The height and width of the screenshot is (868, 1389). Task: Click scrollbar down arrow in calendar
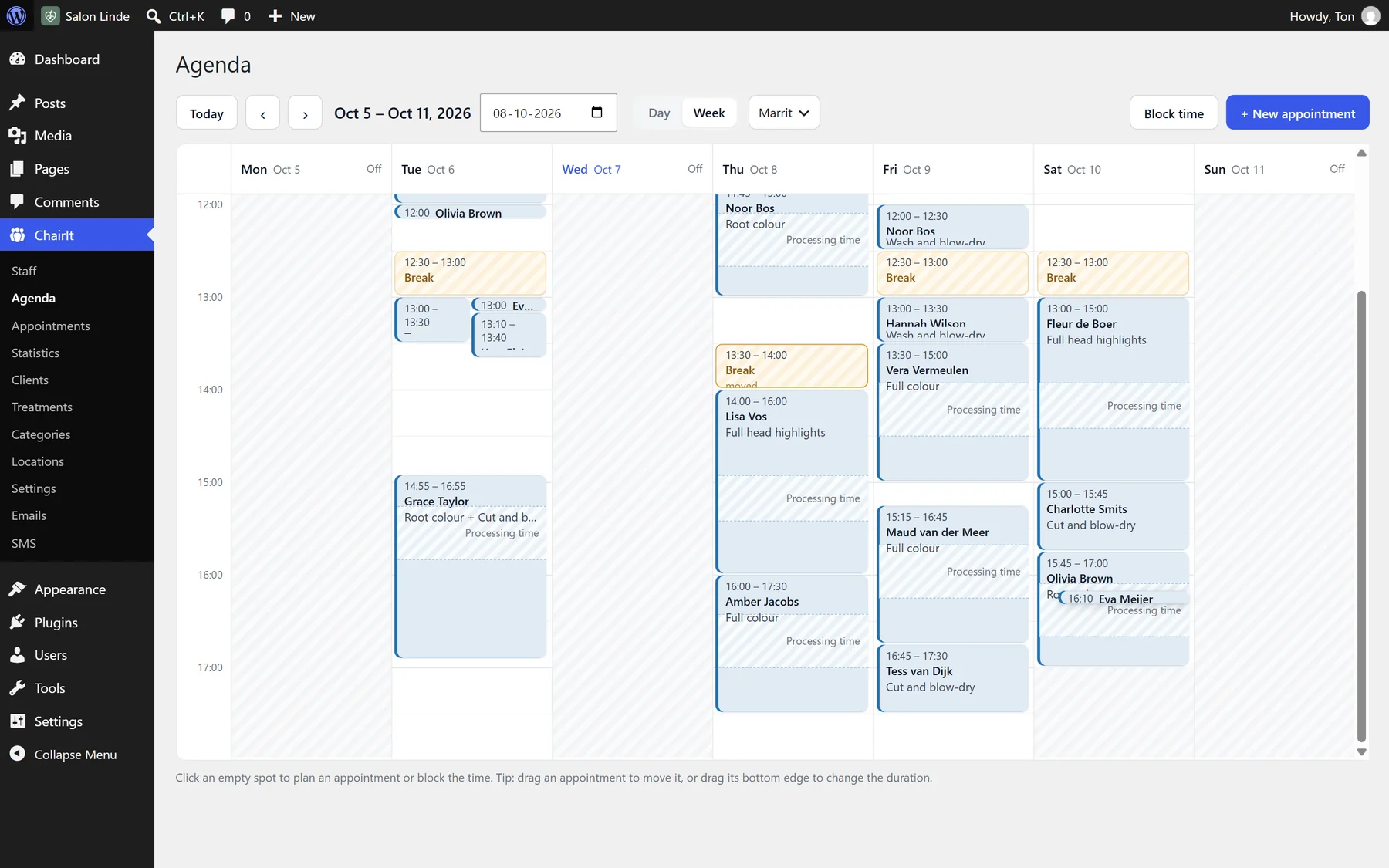pyautogui.click(x=1361, y=751)
